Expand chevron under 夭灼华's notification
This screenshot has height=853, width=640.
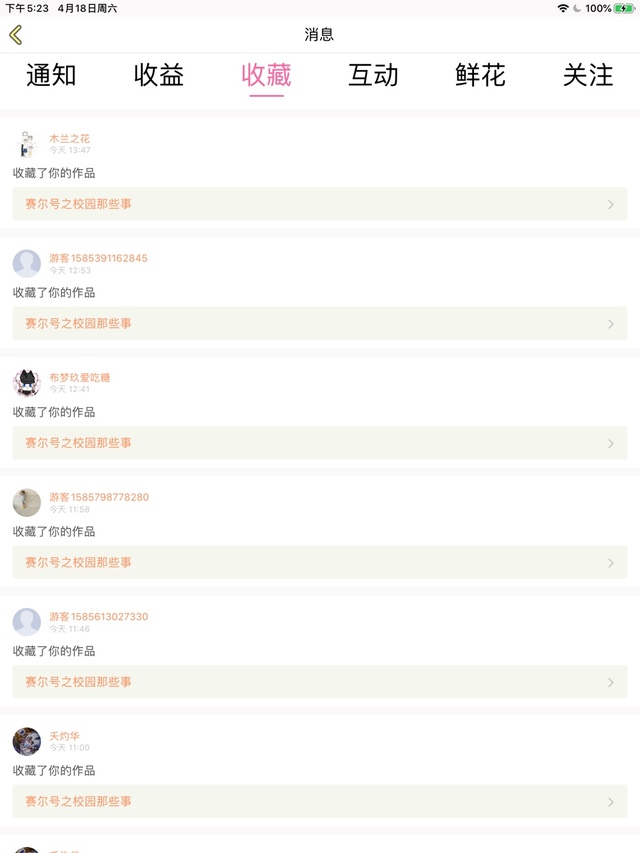click(611, 802)
